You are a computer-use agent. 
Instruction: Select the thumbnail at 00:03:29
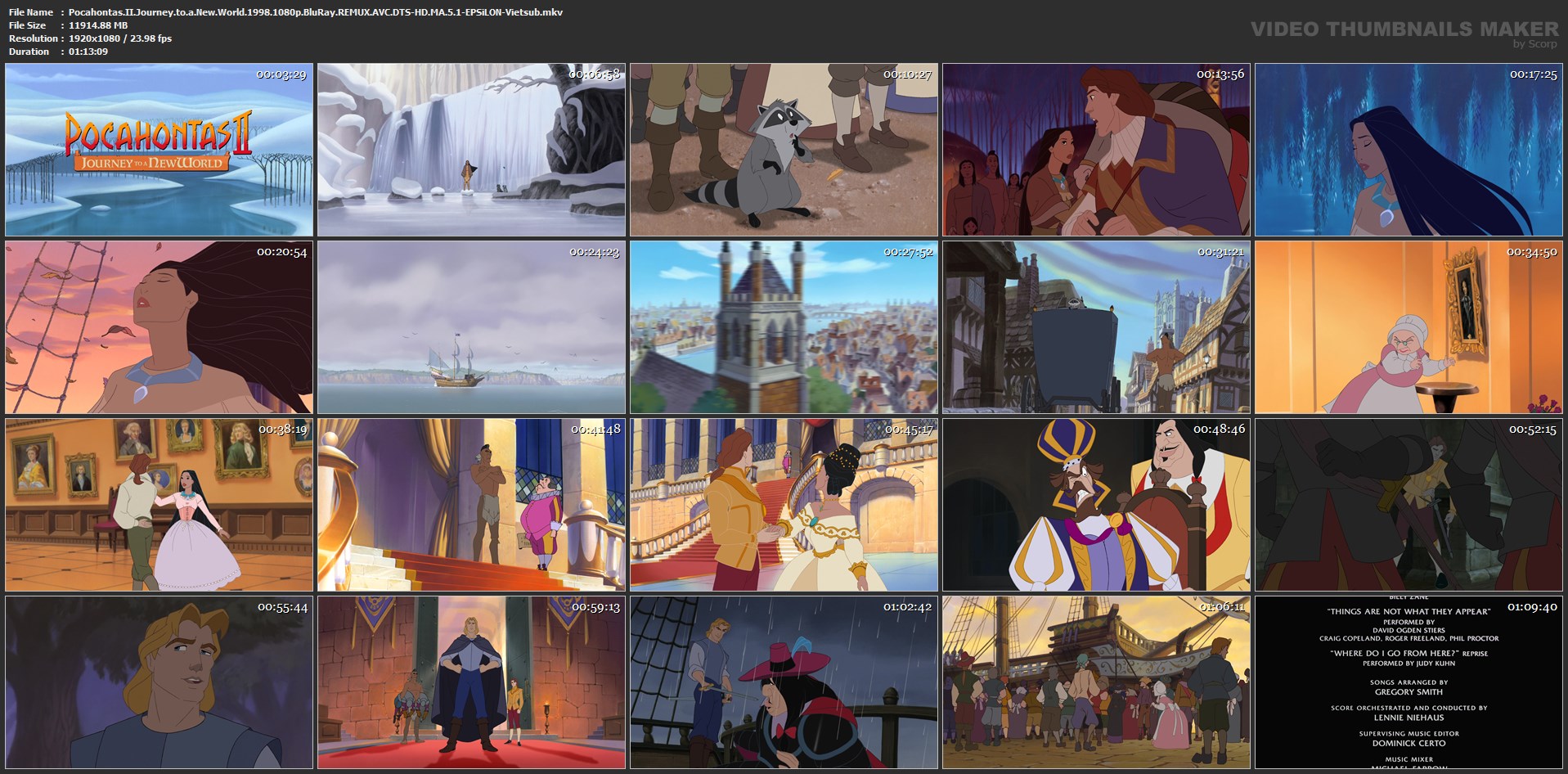(159, 151)
